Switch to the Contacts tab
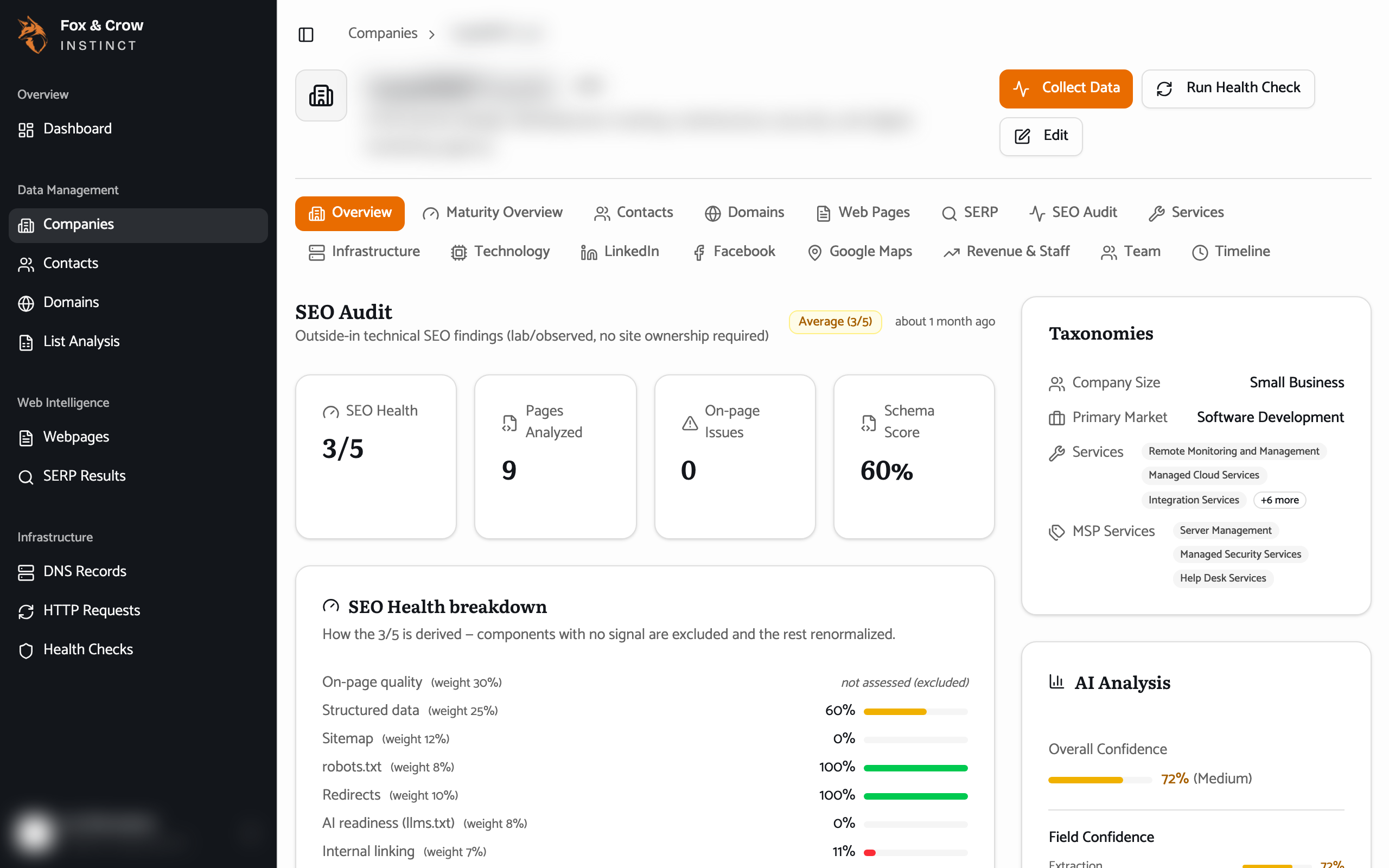 click(x=634, y=214)
